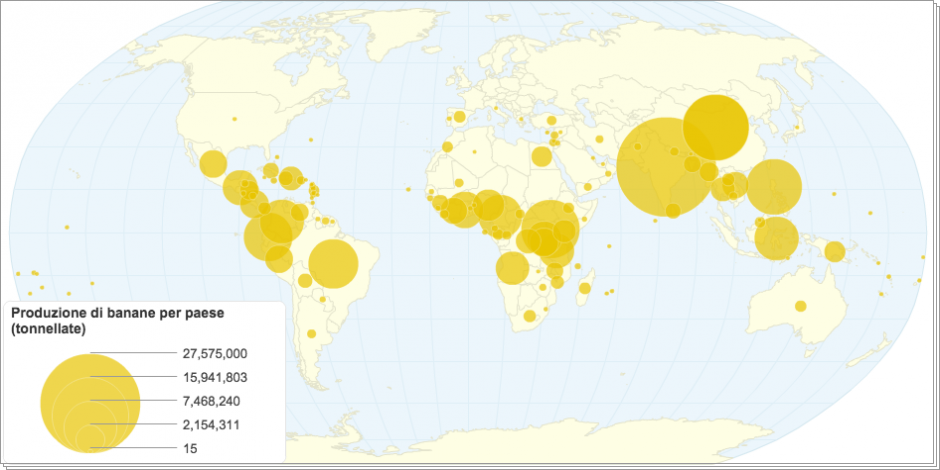This screenshot has width=940, height=470.
Task: Click the bubble in Spain
Action: 459,117
